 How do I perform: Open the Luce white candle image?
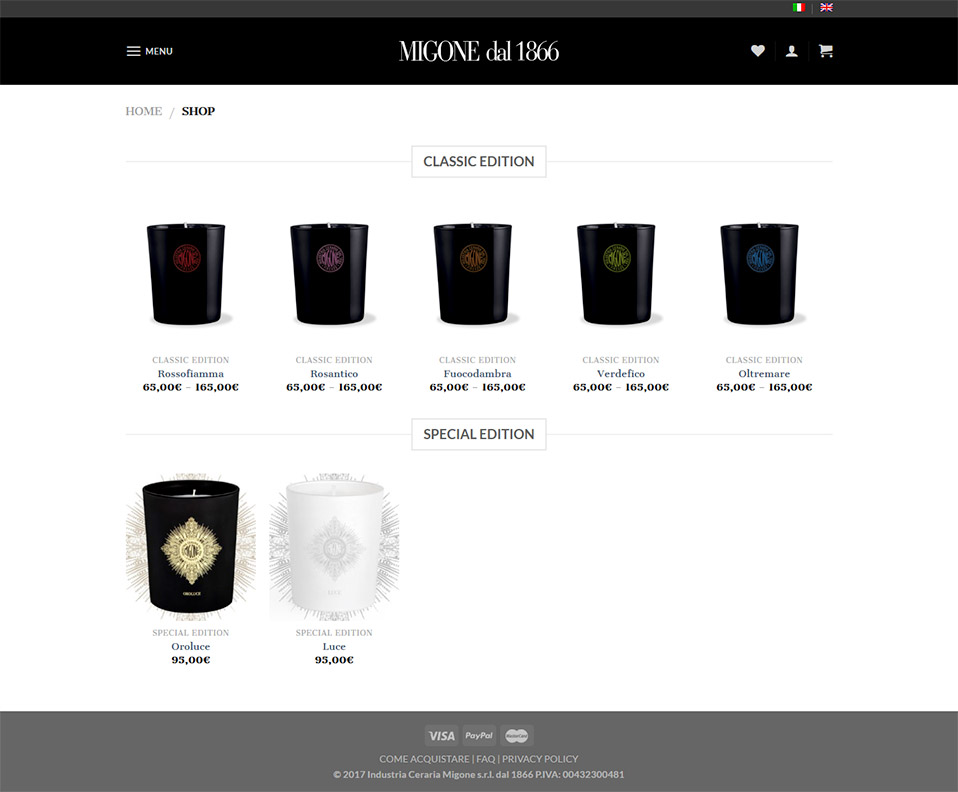pos(334,546)
